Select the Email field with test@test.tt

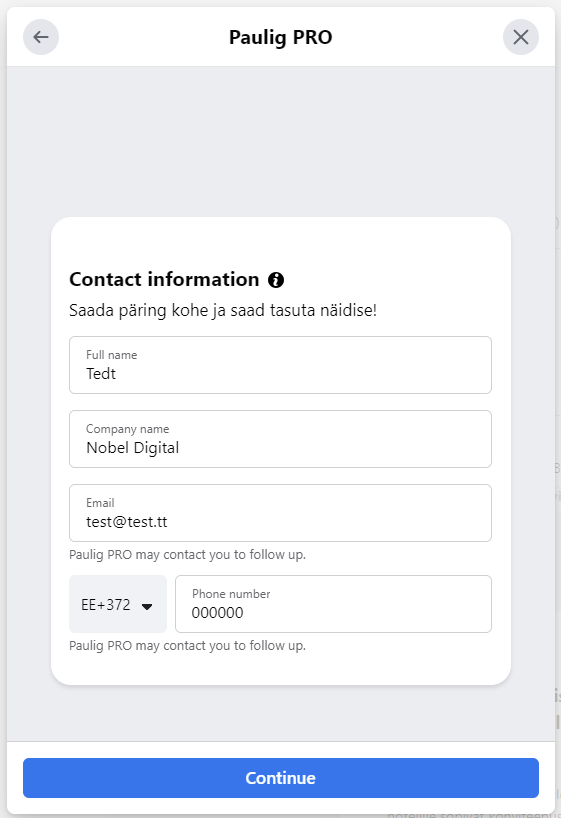280,513
